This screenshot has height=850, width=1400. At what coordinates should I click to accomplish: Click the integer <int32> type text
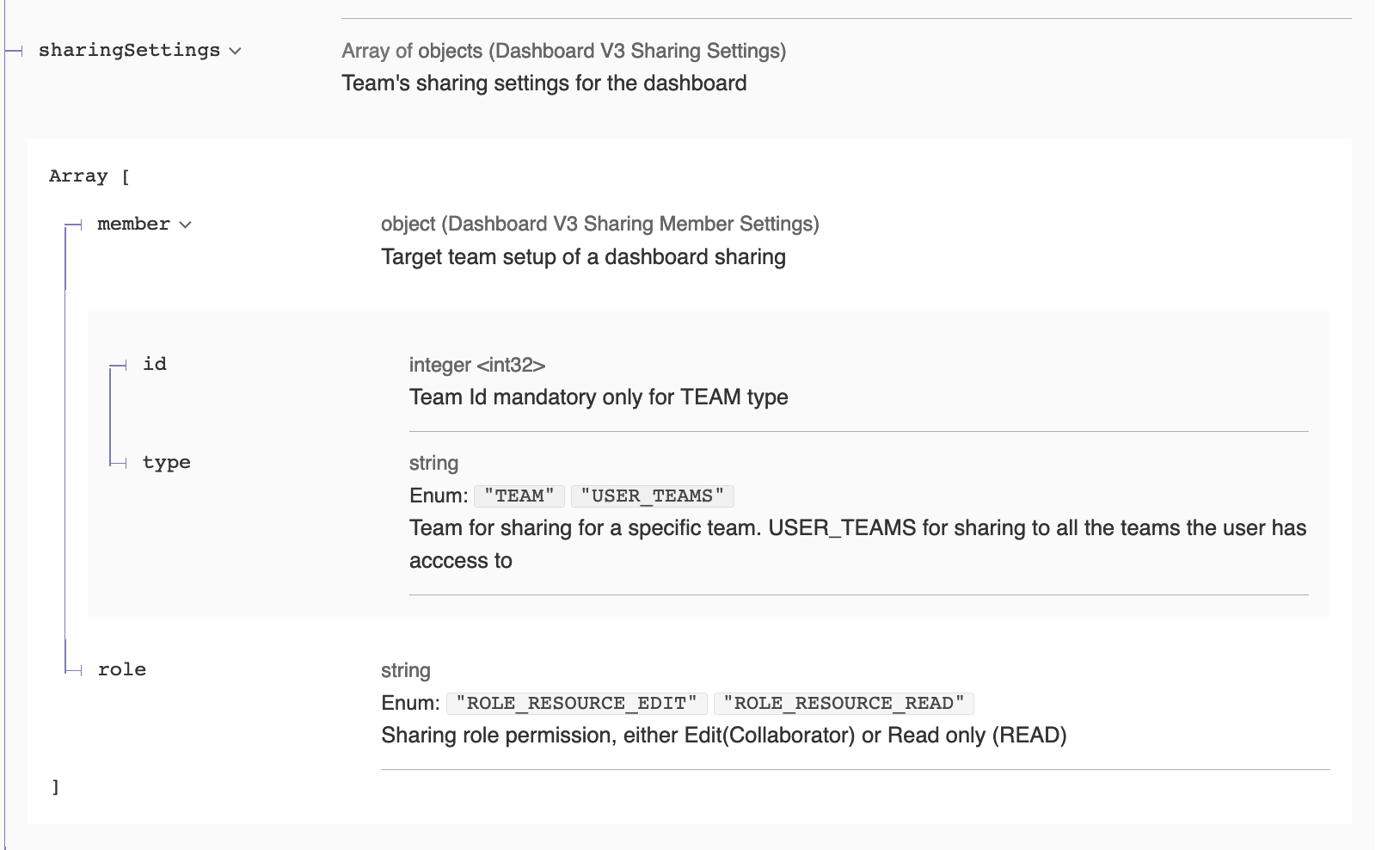(x=477, y=366)
